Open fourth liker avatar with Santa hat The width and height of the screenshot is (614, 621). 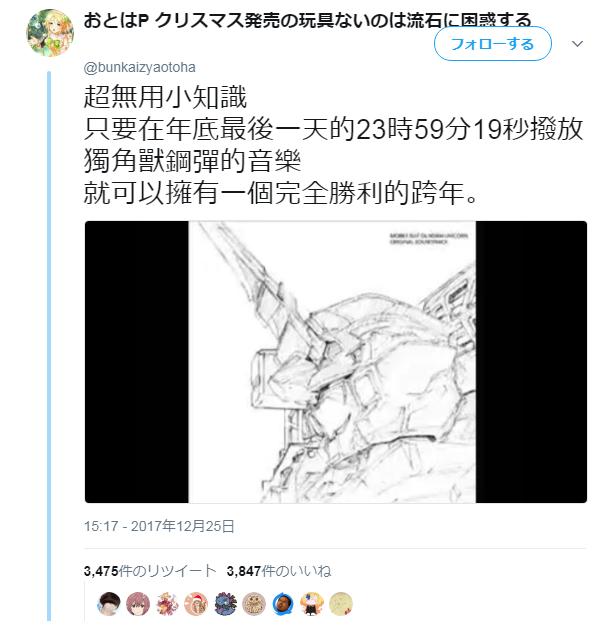coord(196,604)
